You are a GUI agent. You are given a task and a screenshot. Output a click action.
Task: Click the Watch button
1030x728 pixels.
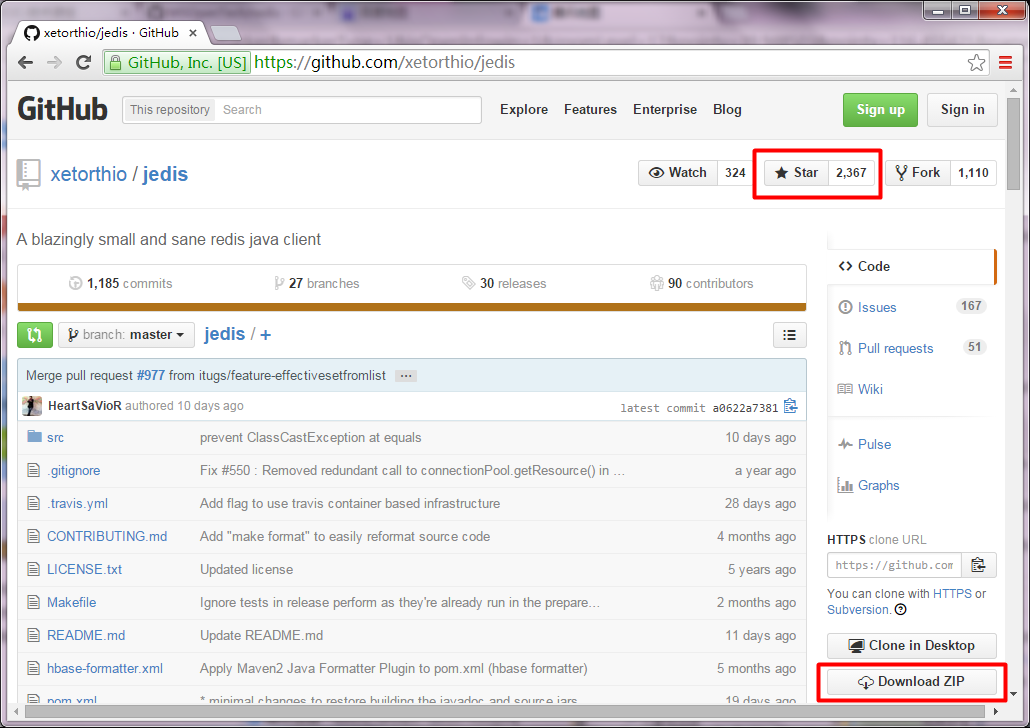pos(678,173)
